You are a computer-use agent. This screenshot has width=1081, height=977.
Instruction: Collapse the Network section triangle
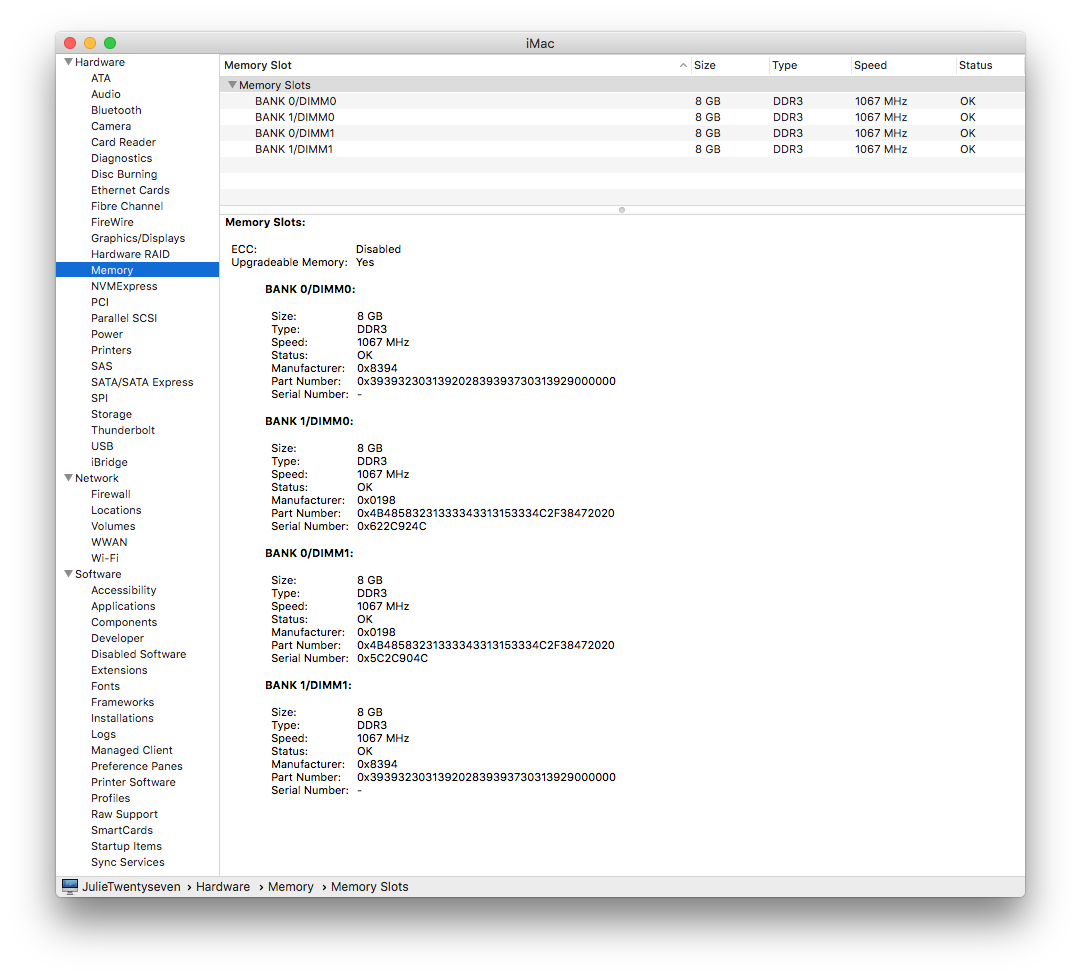pyautogui.click(x=68, y=478)
